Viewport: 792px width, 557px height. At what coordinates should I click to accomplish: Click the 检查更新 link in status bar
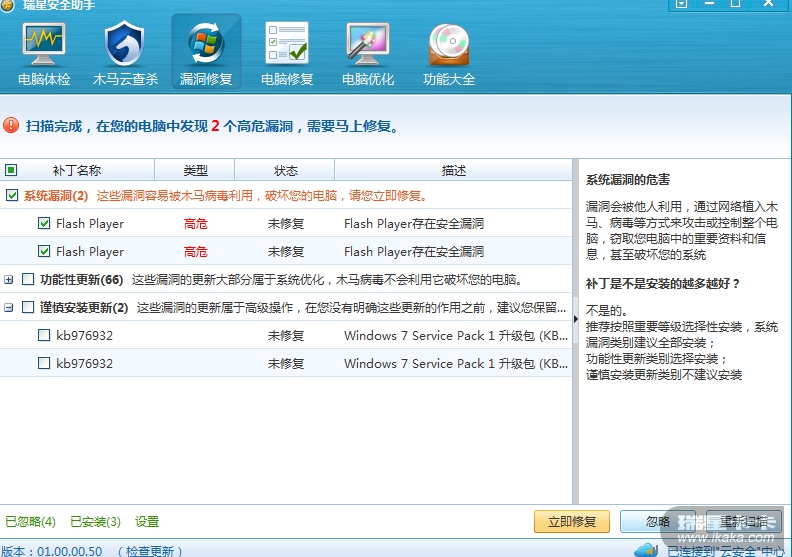point(150,551)
